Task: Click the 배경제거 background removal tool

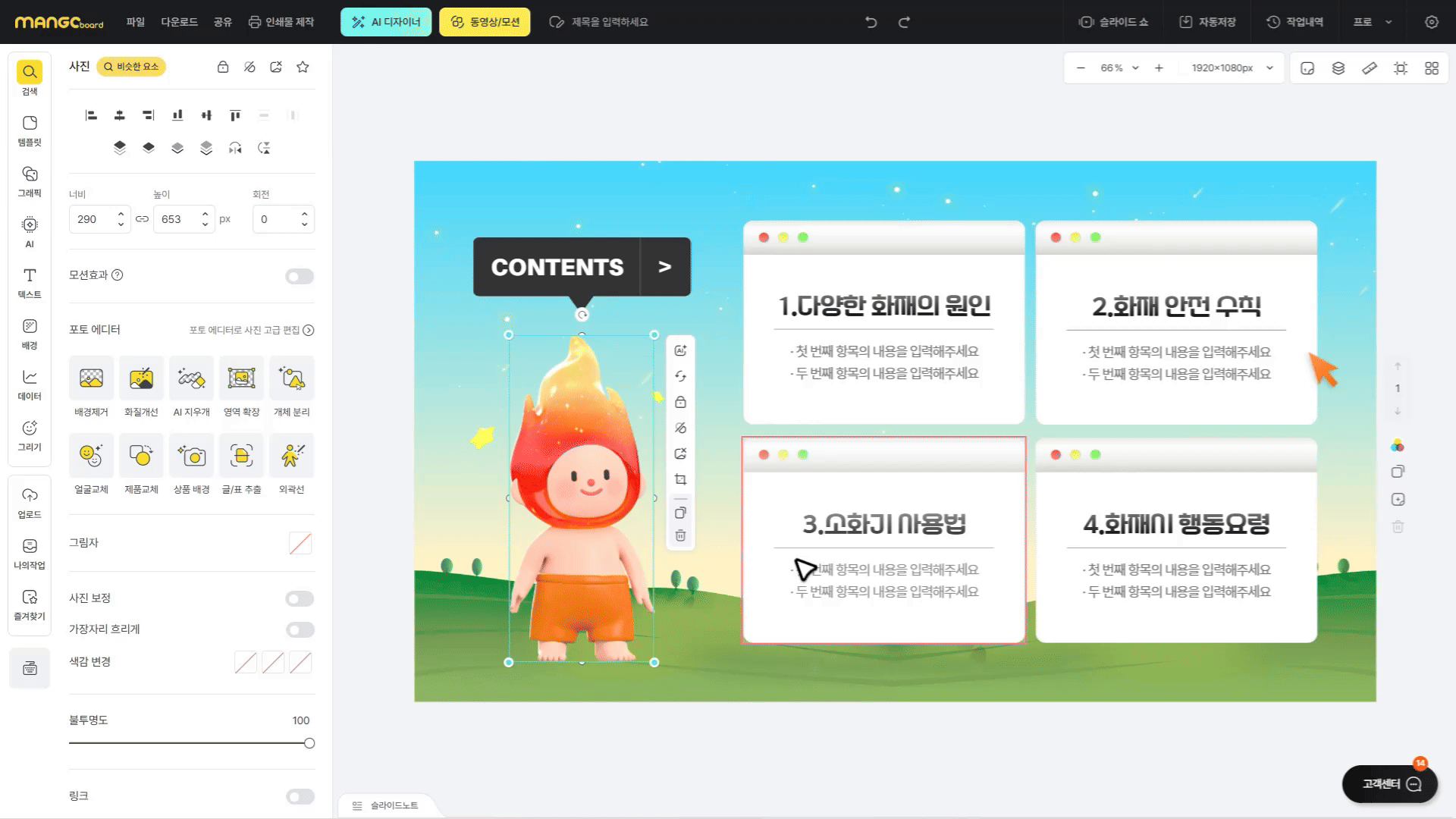Action: 91,378
